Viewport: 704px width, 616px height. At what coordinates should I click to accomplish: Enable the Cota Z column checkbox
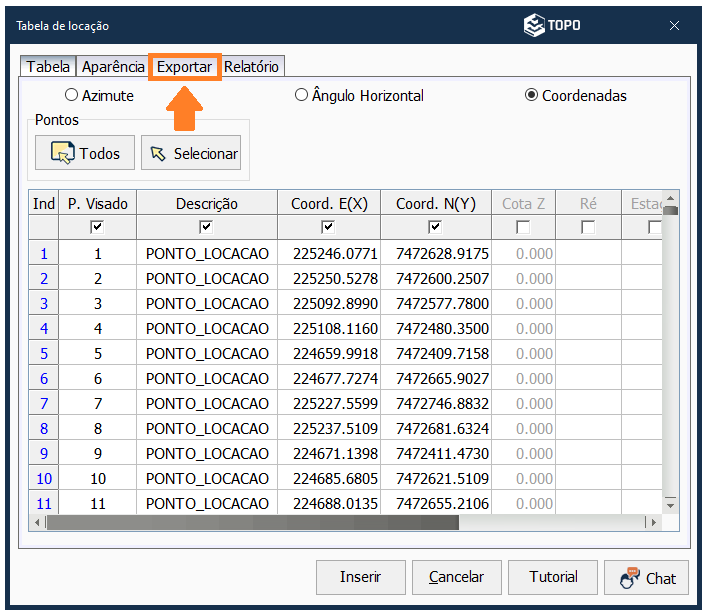[523, 227]
